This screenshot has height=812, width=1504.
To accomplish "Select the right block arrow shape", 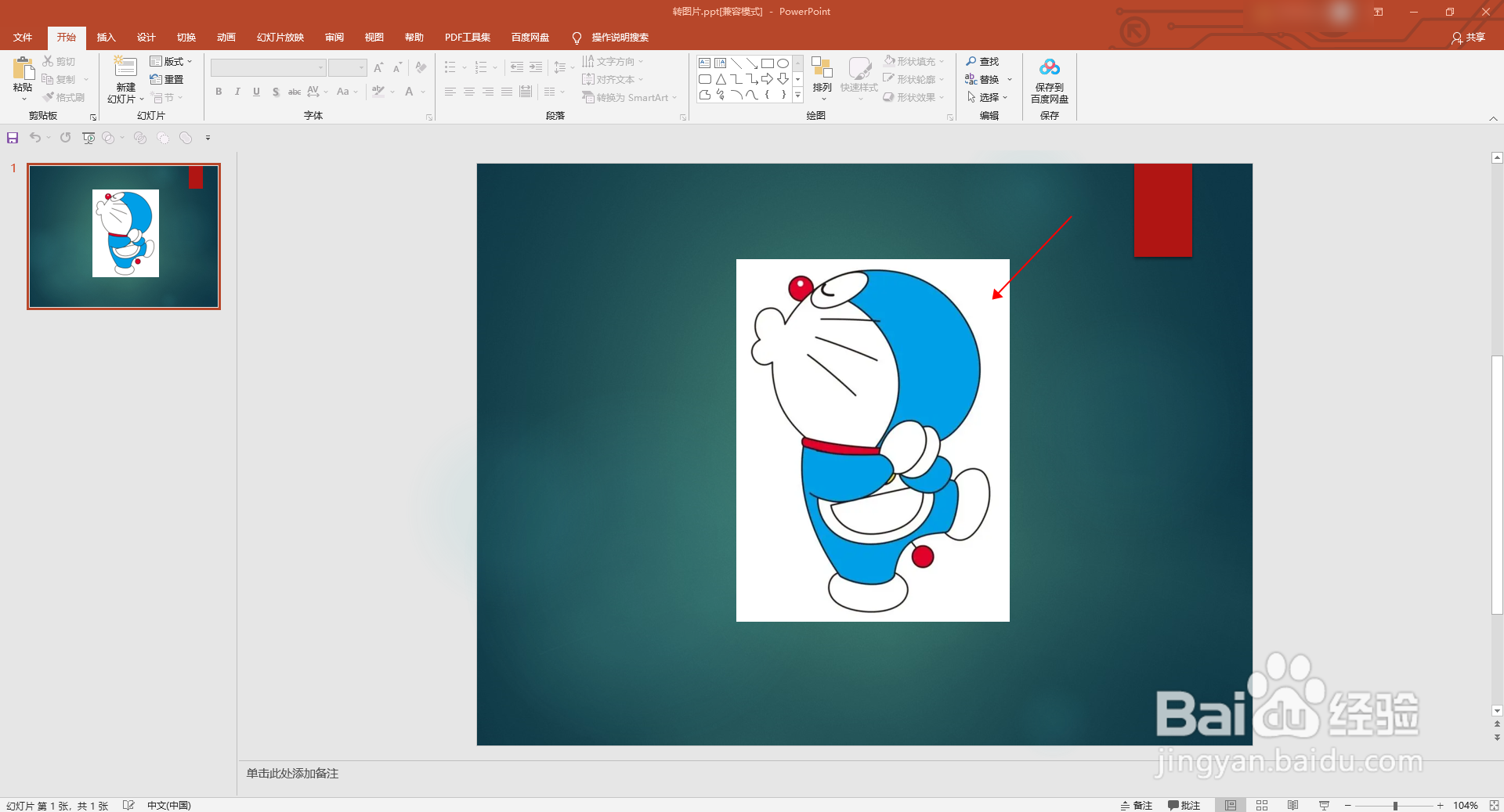I will pos(768,79).
